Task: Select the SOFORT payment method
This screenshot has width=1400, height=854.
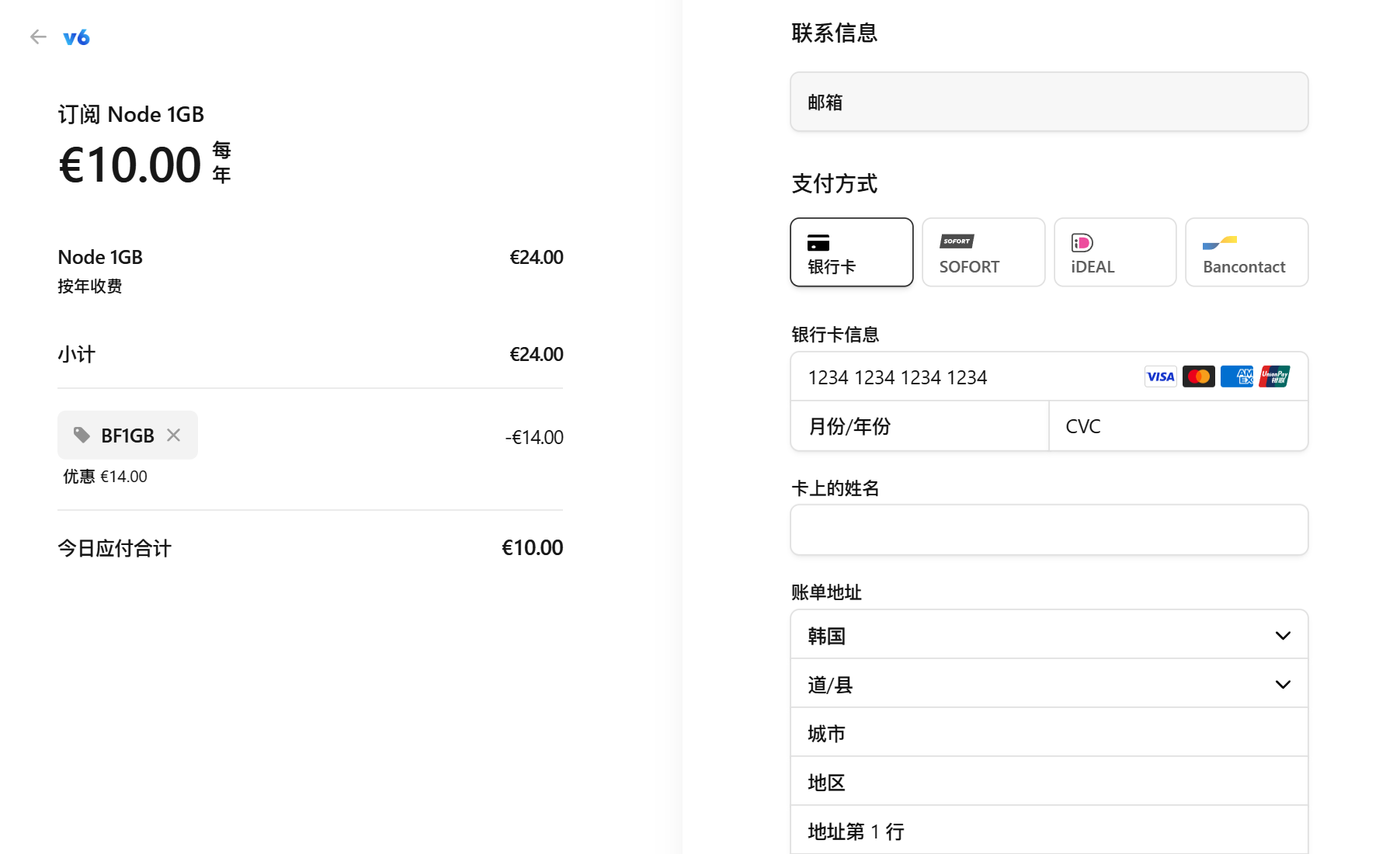Action: pos(984,252)
